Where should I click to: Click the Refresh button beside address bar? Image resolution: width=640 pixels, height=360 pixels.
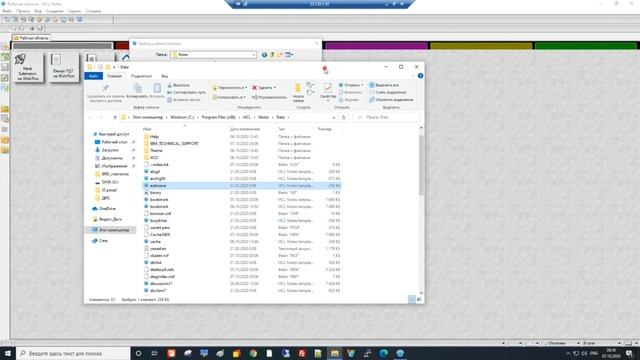pyautogui.click(x=344, y=118)
